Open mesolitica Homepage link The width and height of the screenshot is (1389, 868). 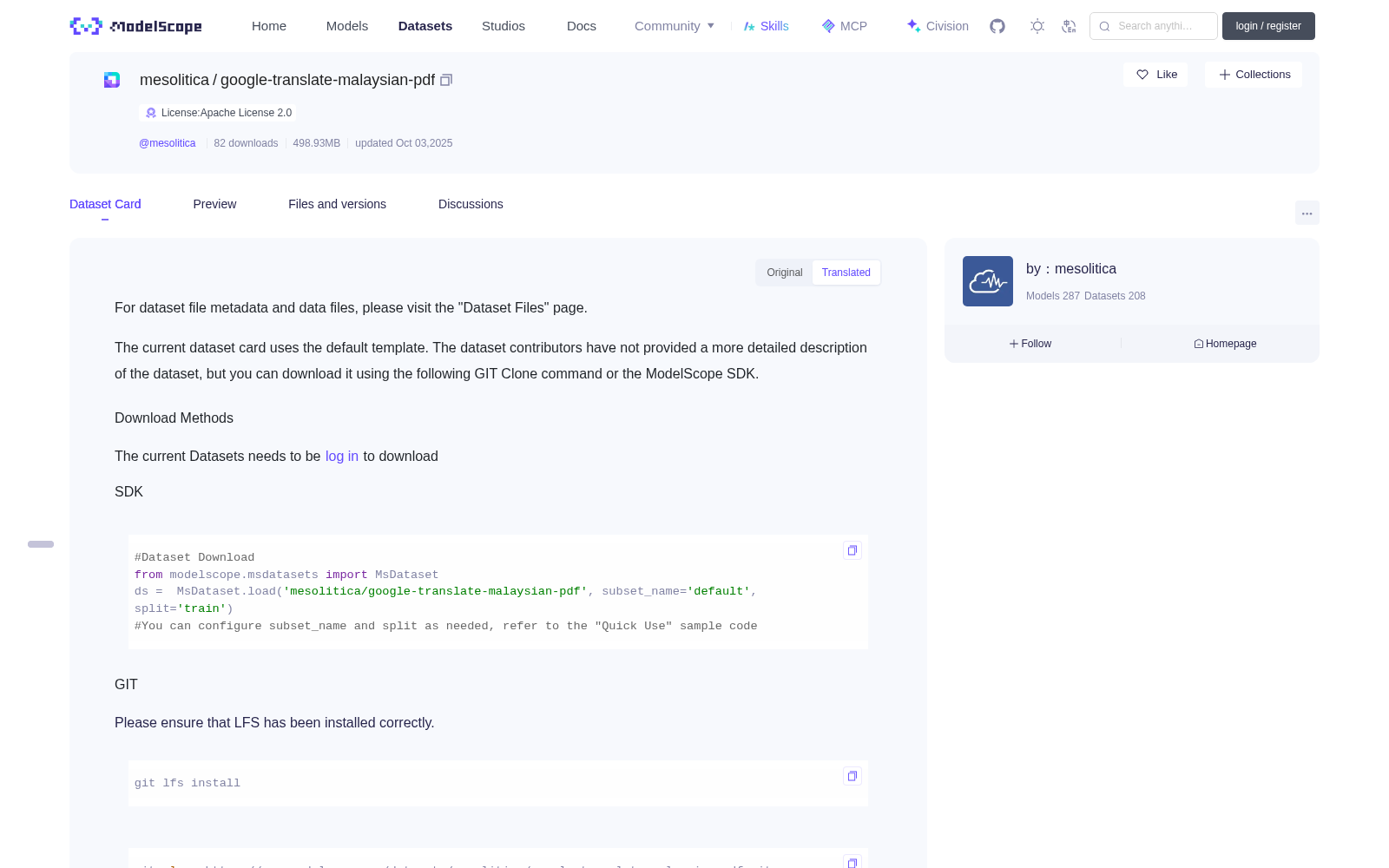pos(1225,344)
